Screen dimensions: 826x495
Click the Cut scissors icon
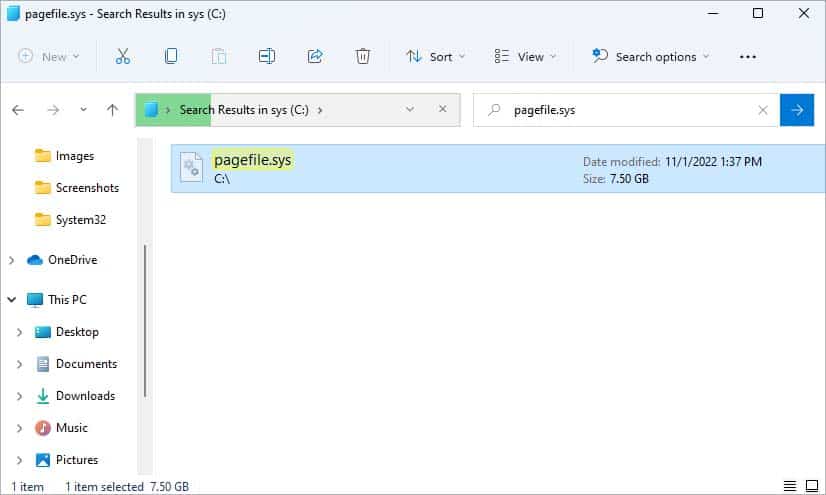122,56
